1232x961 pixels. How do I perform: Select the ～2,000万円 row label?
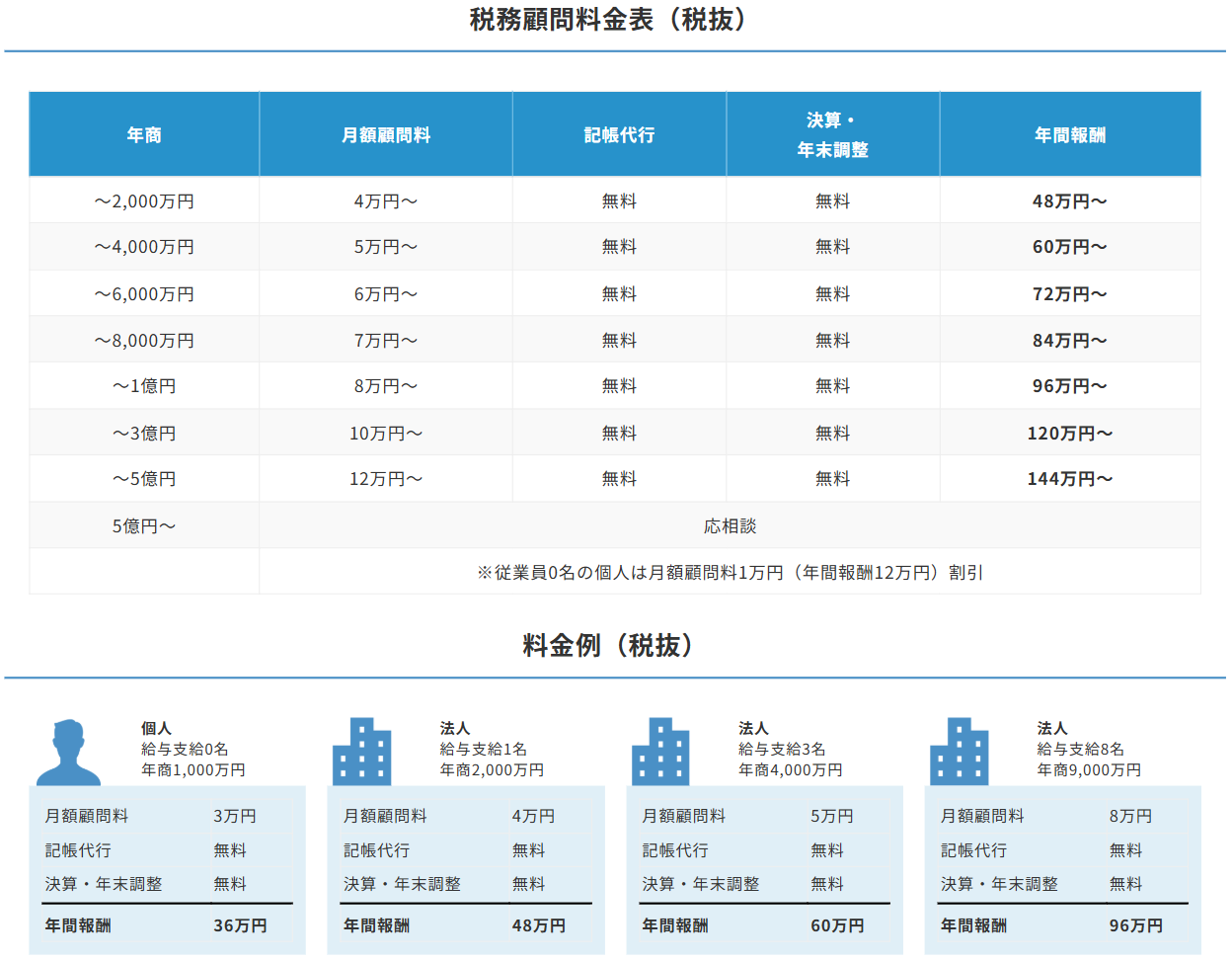(x=144, y=200)
